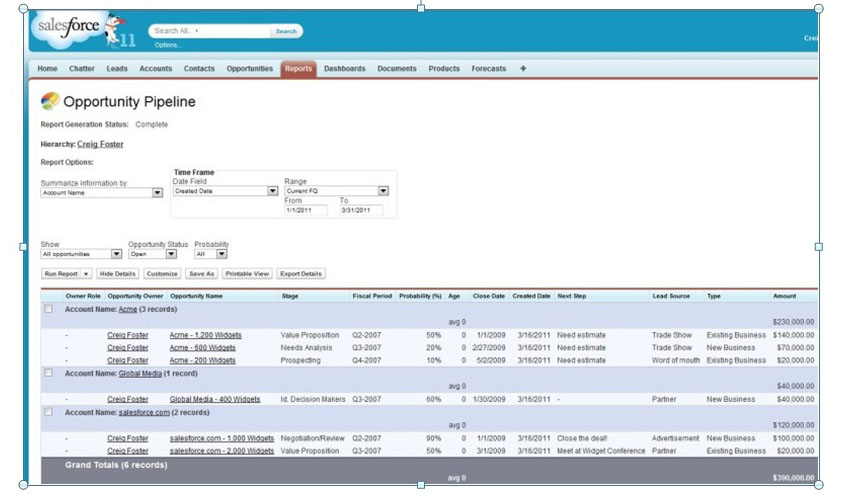Check the Global Media account group checkbox

[x=48, y=373]
